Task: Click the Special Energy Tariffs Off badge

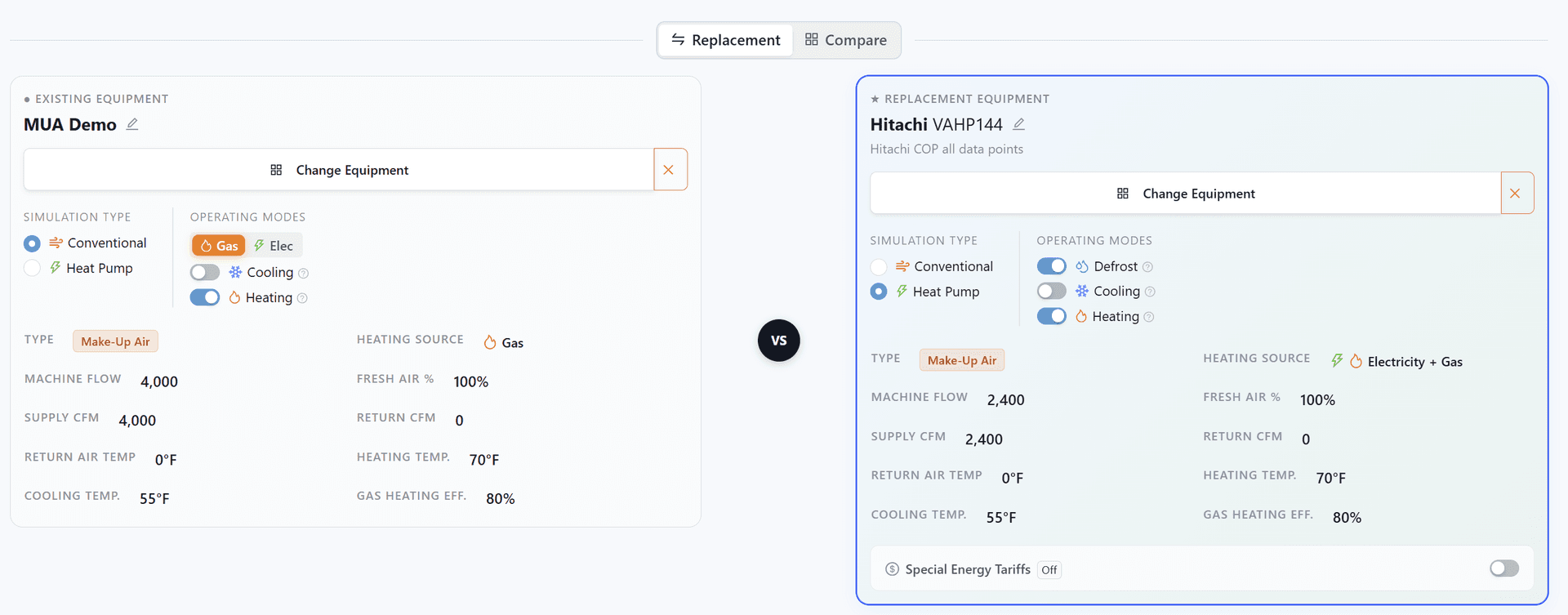Action: coord(1049,570)
